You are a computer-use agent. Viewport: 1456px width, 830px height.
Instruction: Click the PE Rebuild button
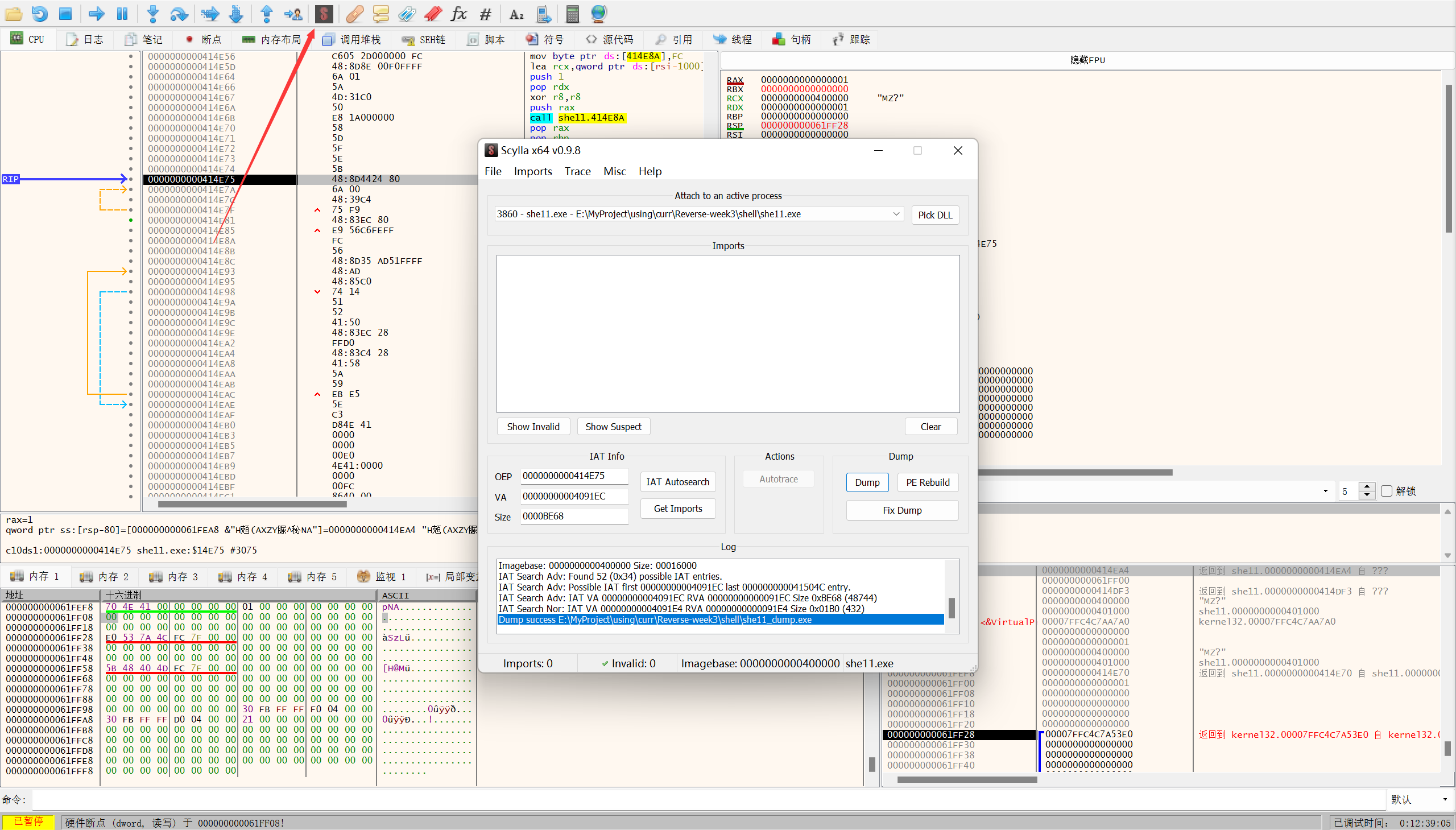[x=928, y=482]
